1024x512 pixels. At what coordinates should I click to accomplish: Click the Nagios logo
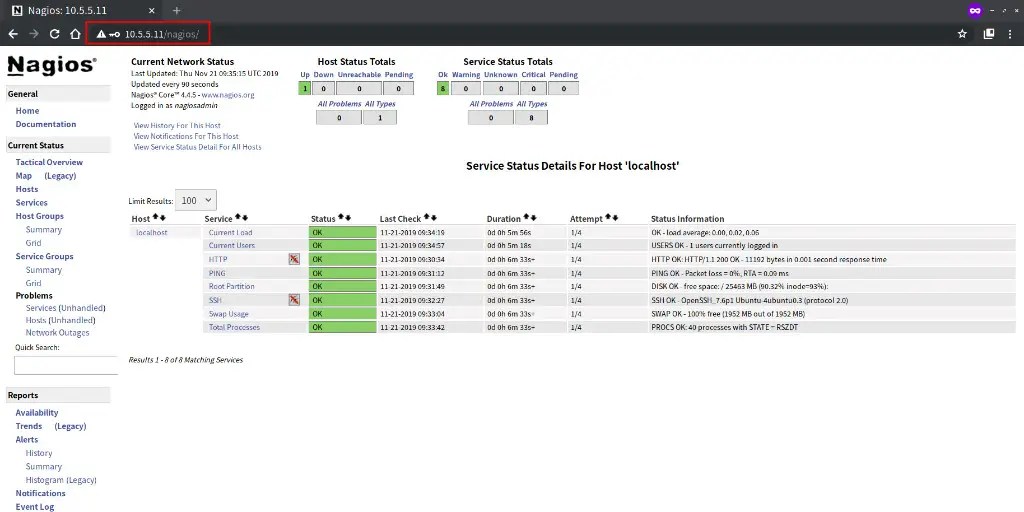click(x=52, y=65)
